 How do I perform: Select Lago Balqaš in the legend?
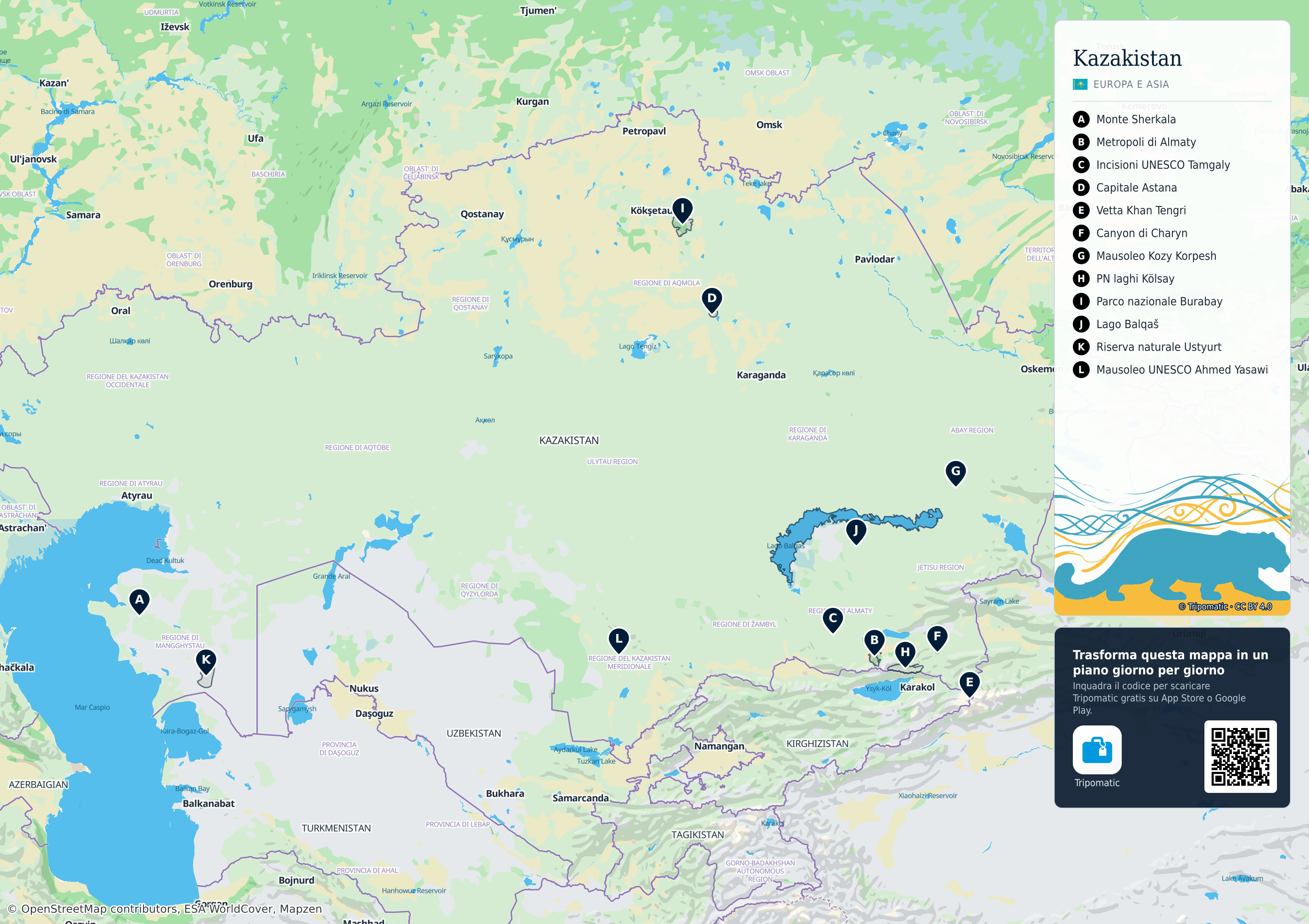[1127, 324]
